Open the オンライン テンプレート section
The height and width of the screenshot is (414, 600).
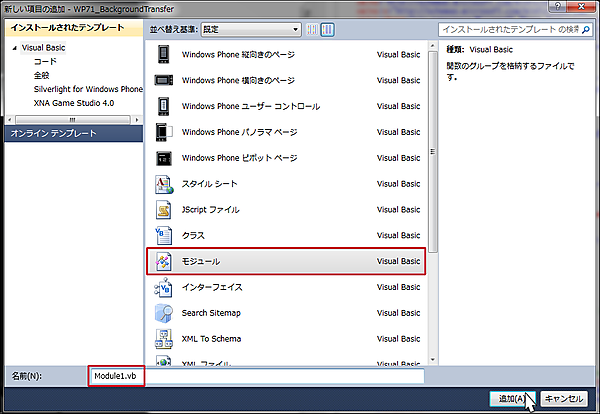pos(74,134)
